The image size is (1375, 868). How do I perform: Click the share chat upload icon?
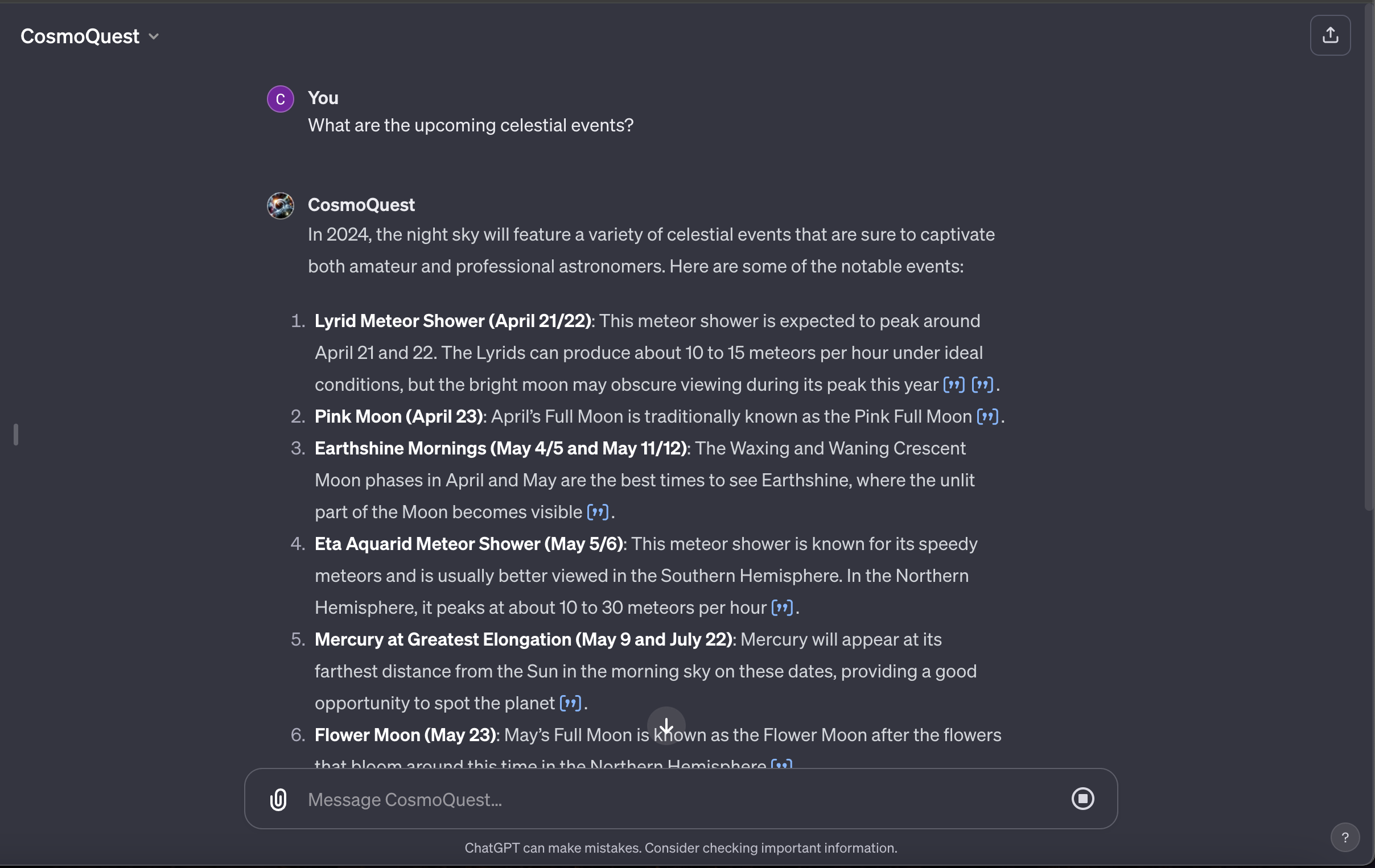[1330, 35]
